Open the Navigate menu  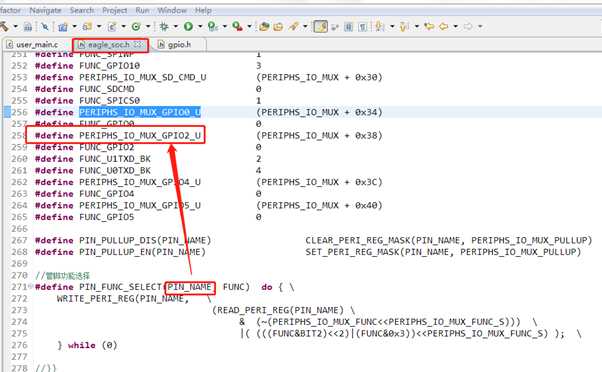(x=45, y=10)
